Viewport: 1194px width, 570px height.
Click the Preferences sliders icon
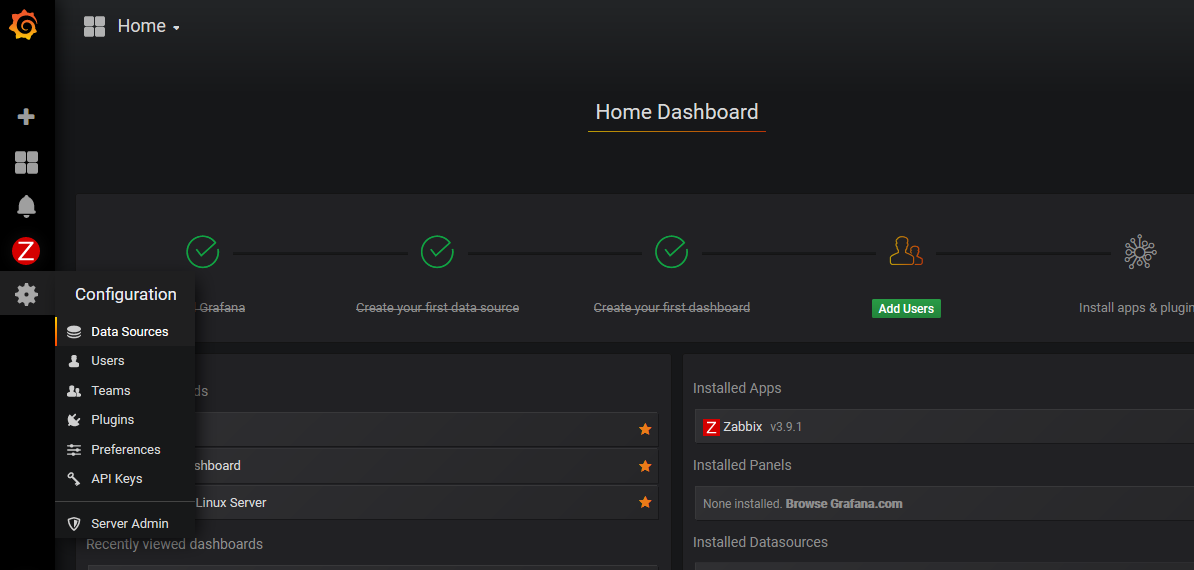(74, 449)
